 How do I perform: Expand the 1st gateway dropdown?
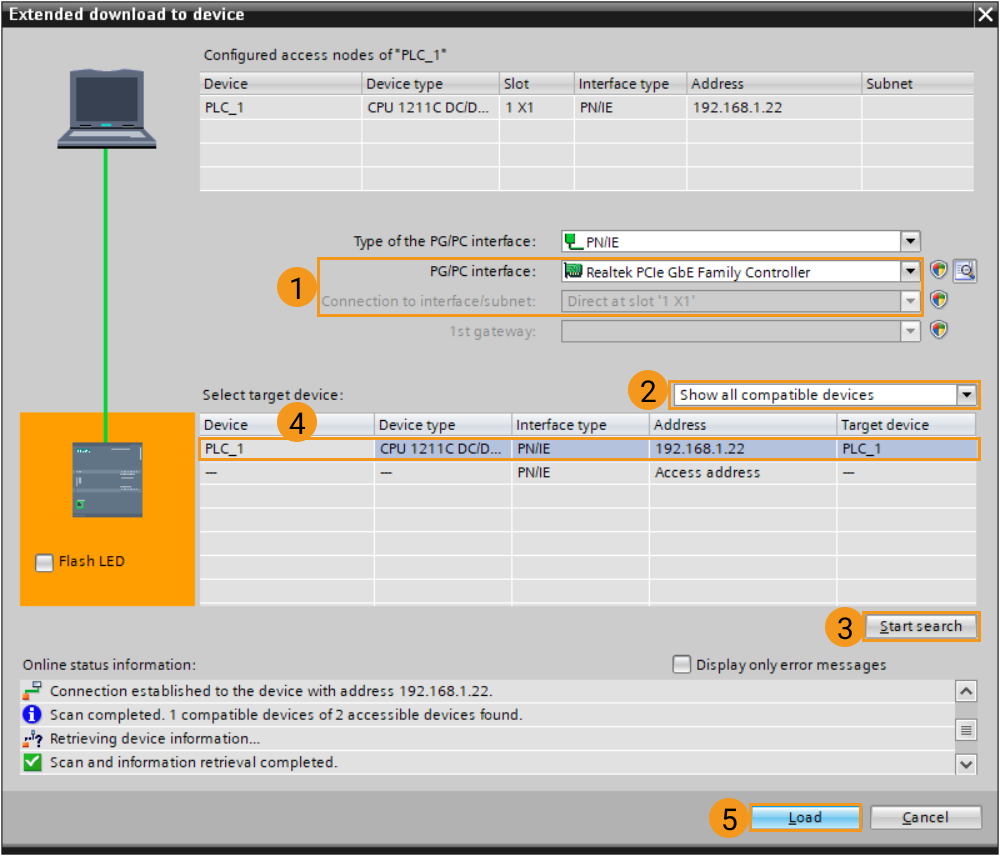click(x=910, y=331)
